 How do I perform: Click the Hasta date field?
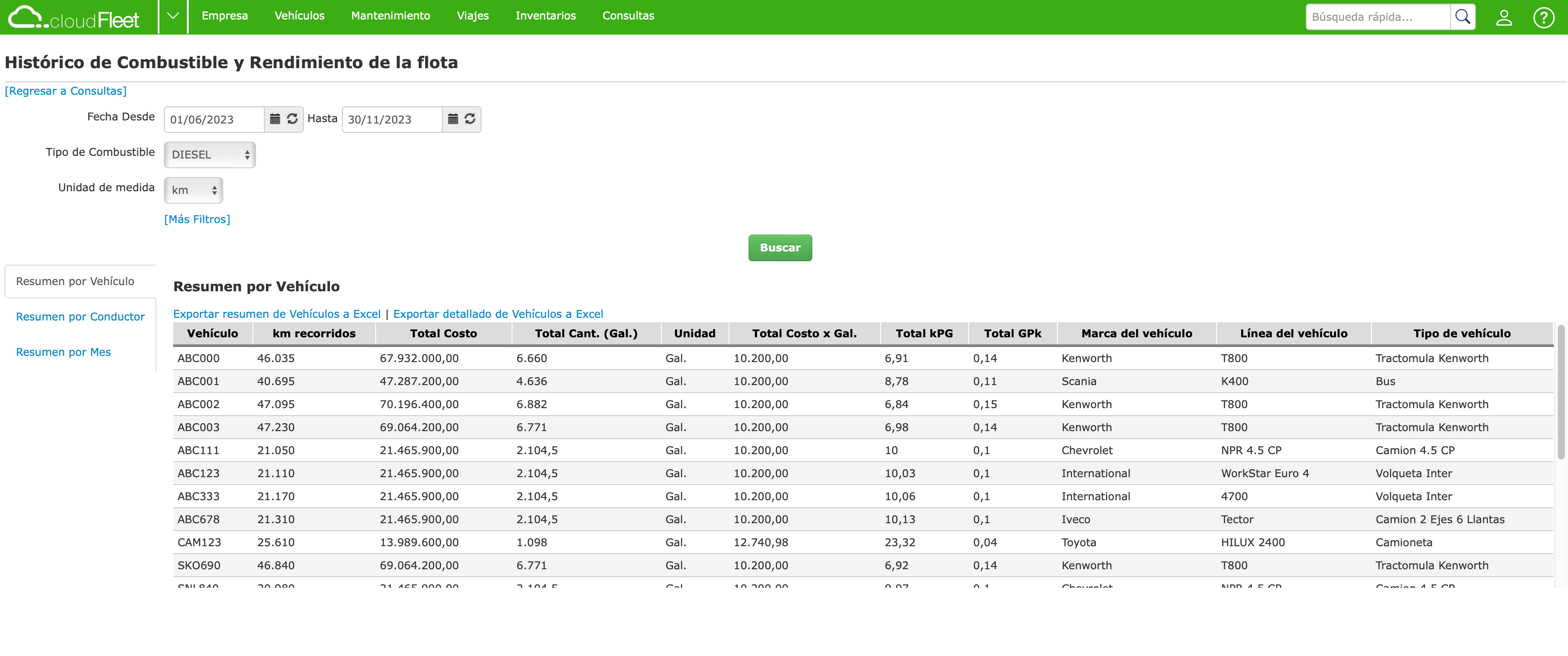click(392, 119)
